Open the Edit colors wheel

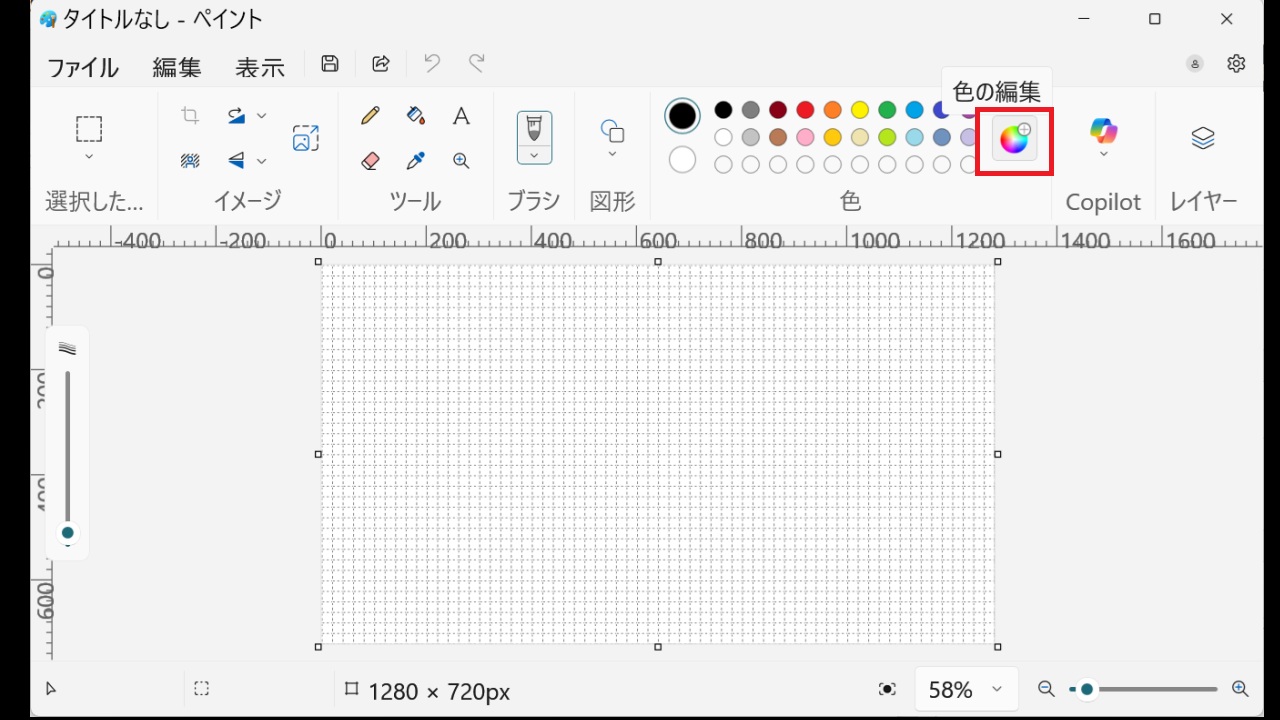click(x=1014, y=139)
